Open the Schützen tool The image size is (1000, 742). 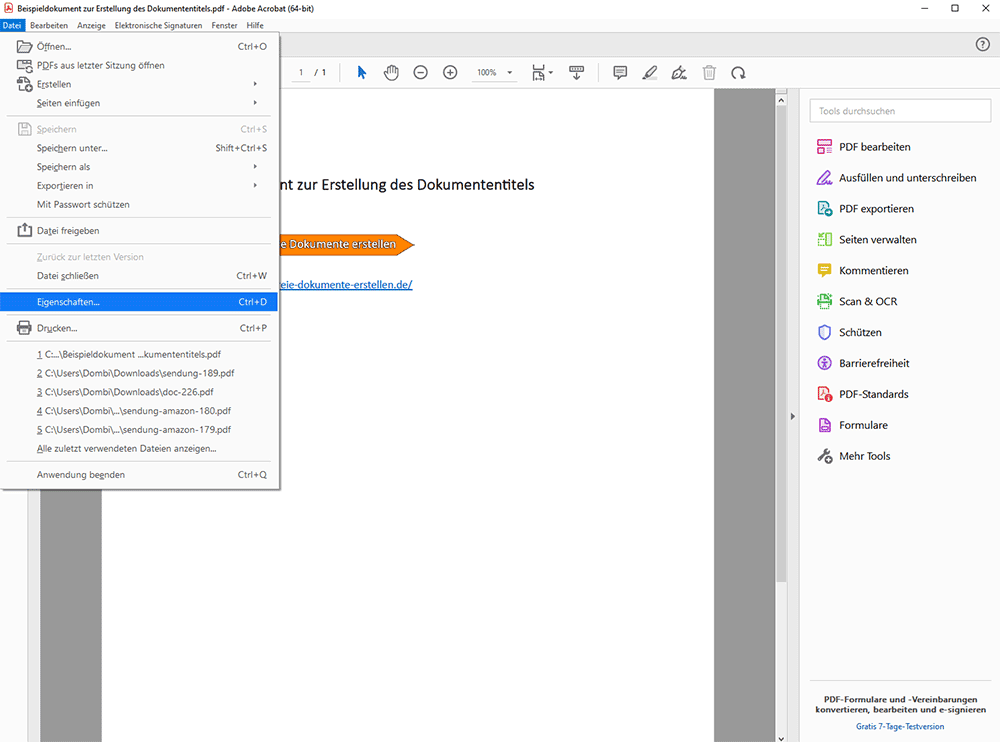[x=849, y=332]
